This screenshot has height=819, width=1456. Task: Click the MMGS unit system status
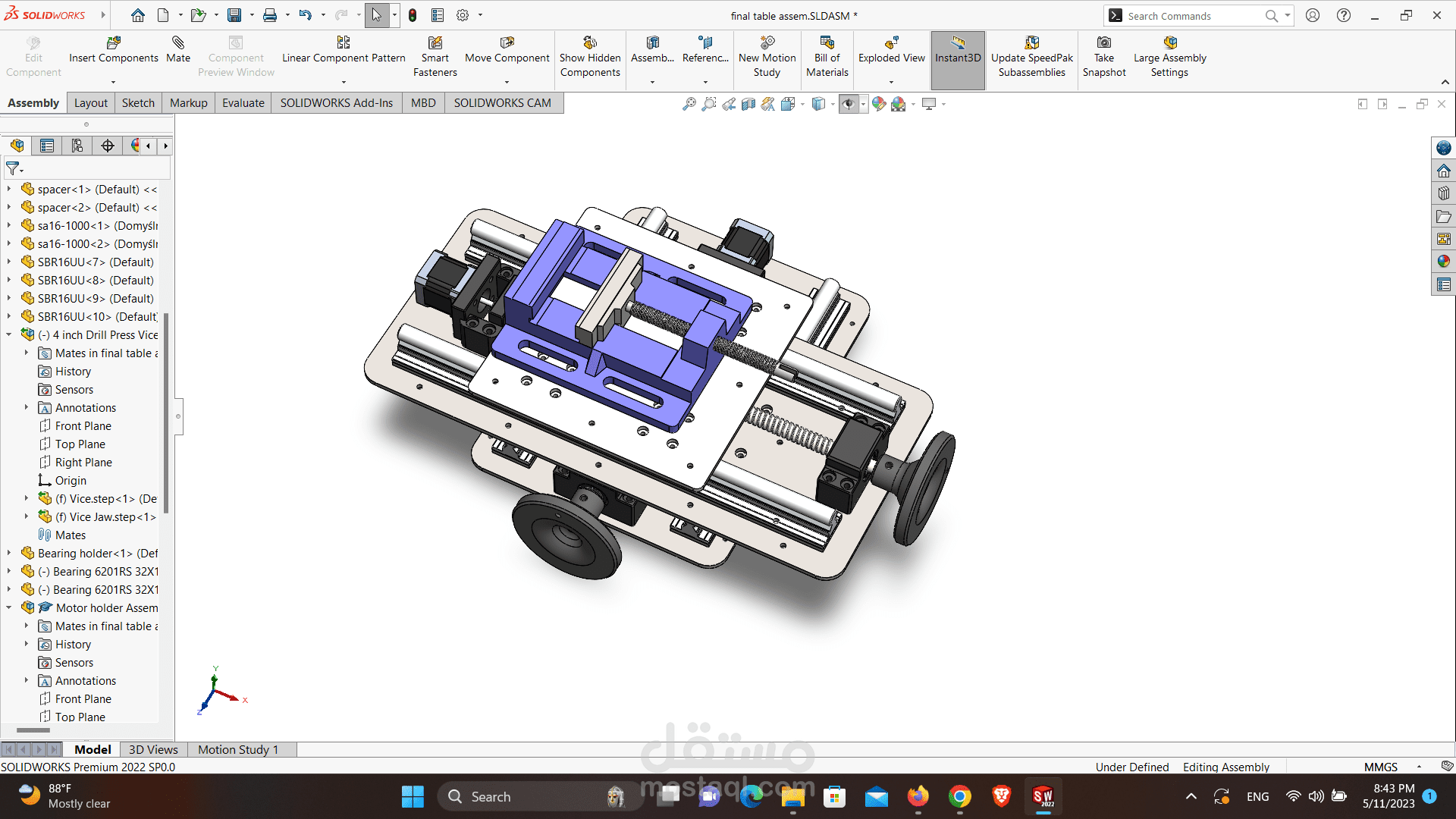point(1380,767)
